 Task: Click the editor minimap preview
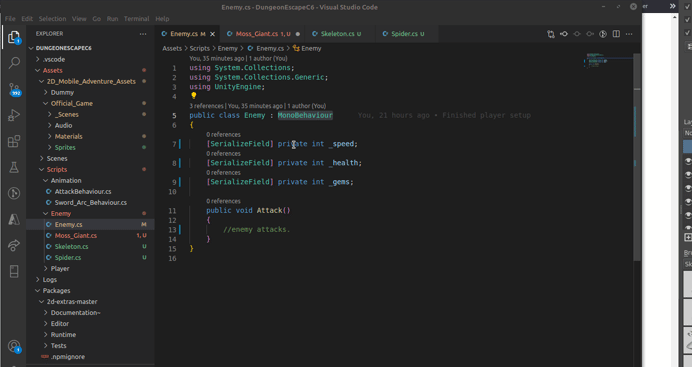(597, 60)
